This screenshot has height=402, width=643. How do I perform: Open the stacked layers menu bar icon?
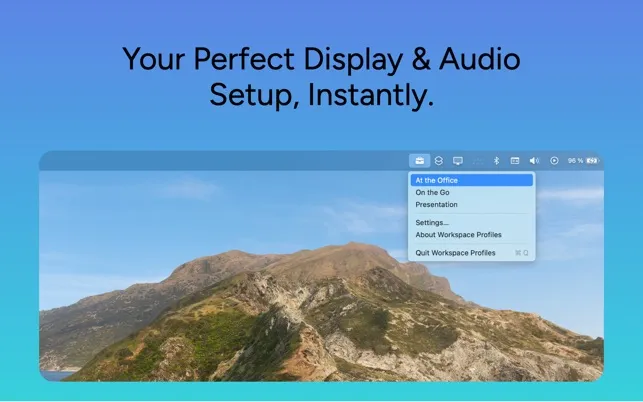[x=439, y=160]
